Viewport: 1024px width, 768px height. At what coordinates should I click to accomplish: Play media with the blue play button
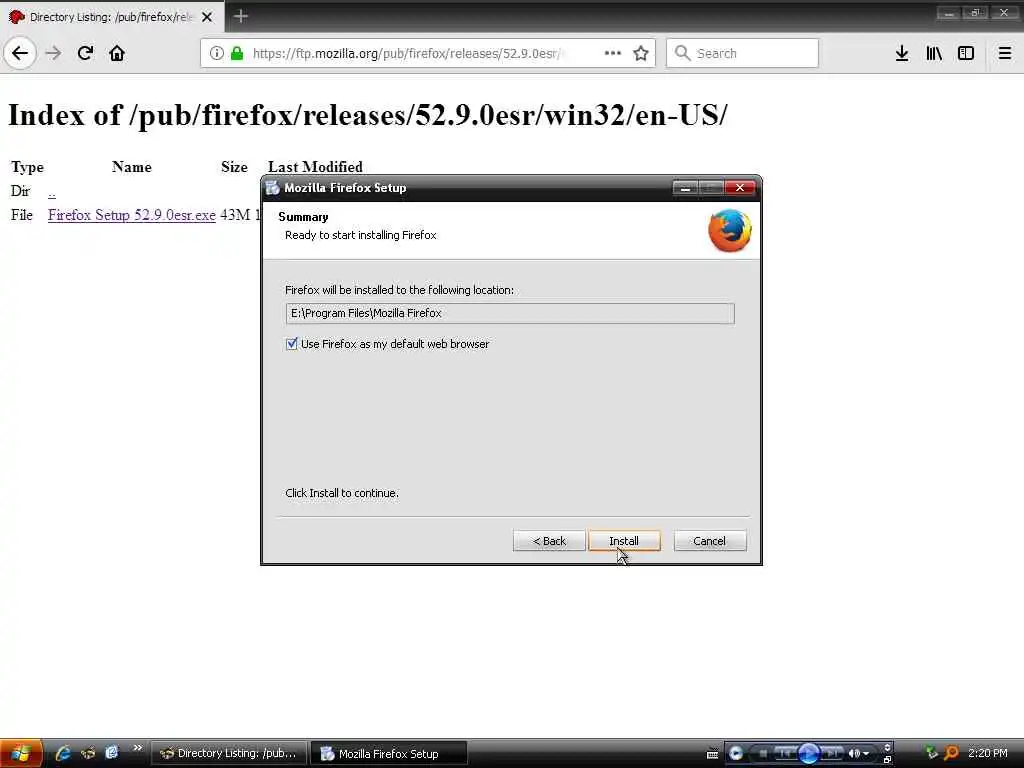(x=808, y=754)
